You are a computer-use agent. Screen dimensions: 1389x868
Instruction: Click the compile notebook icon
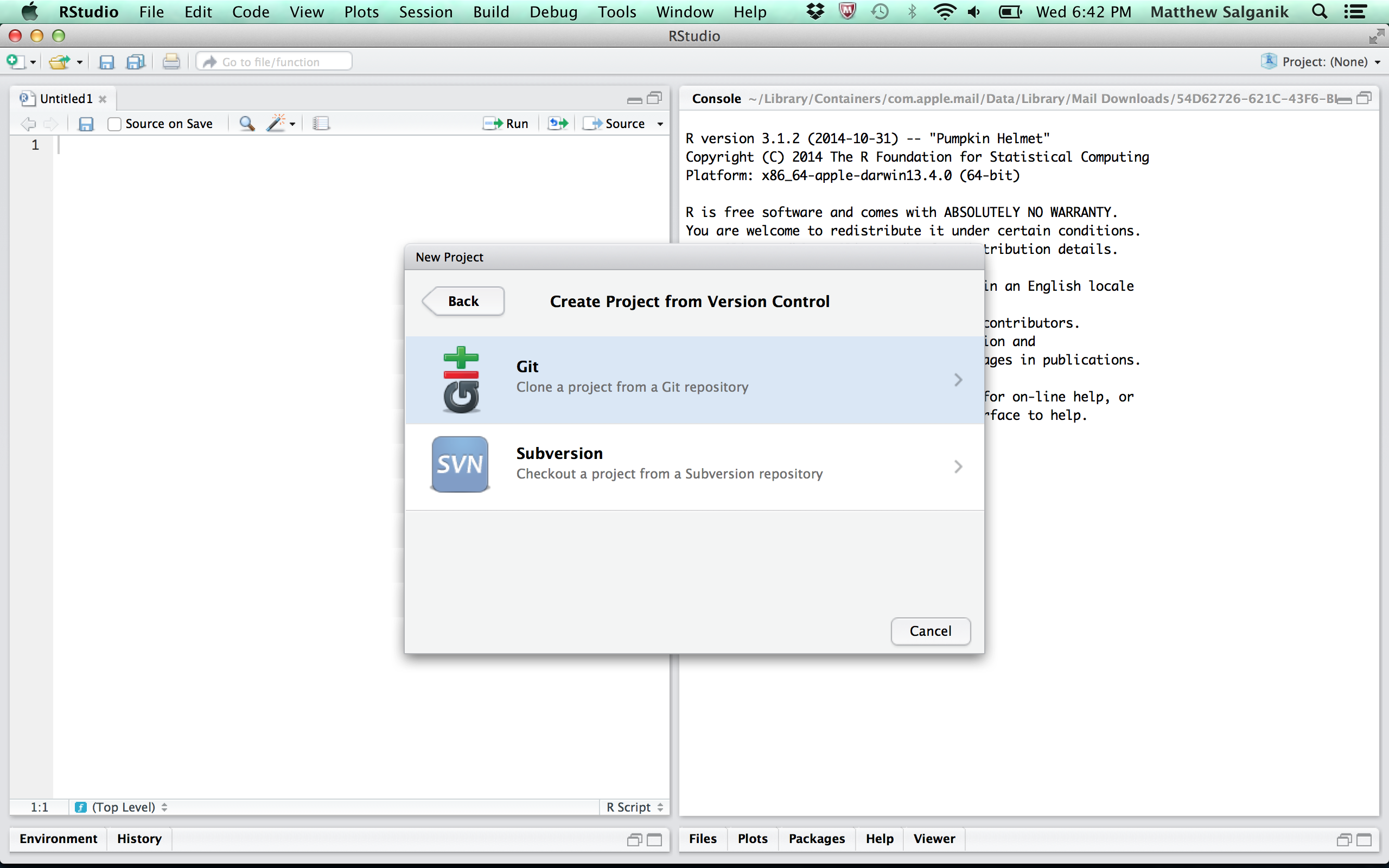point(321,124)
